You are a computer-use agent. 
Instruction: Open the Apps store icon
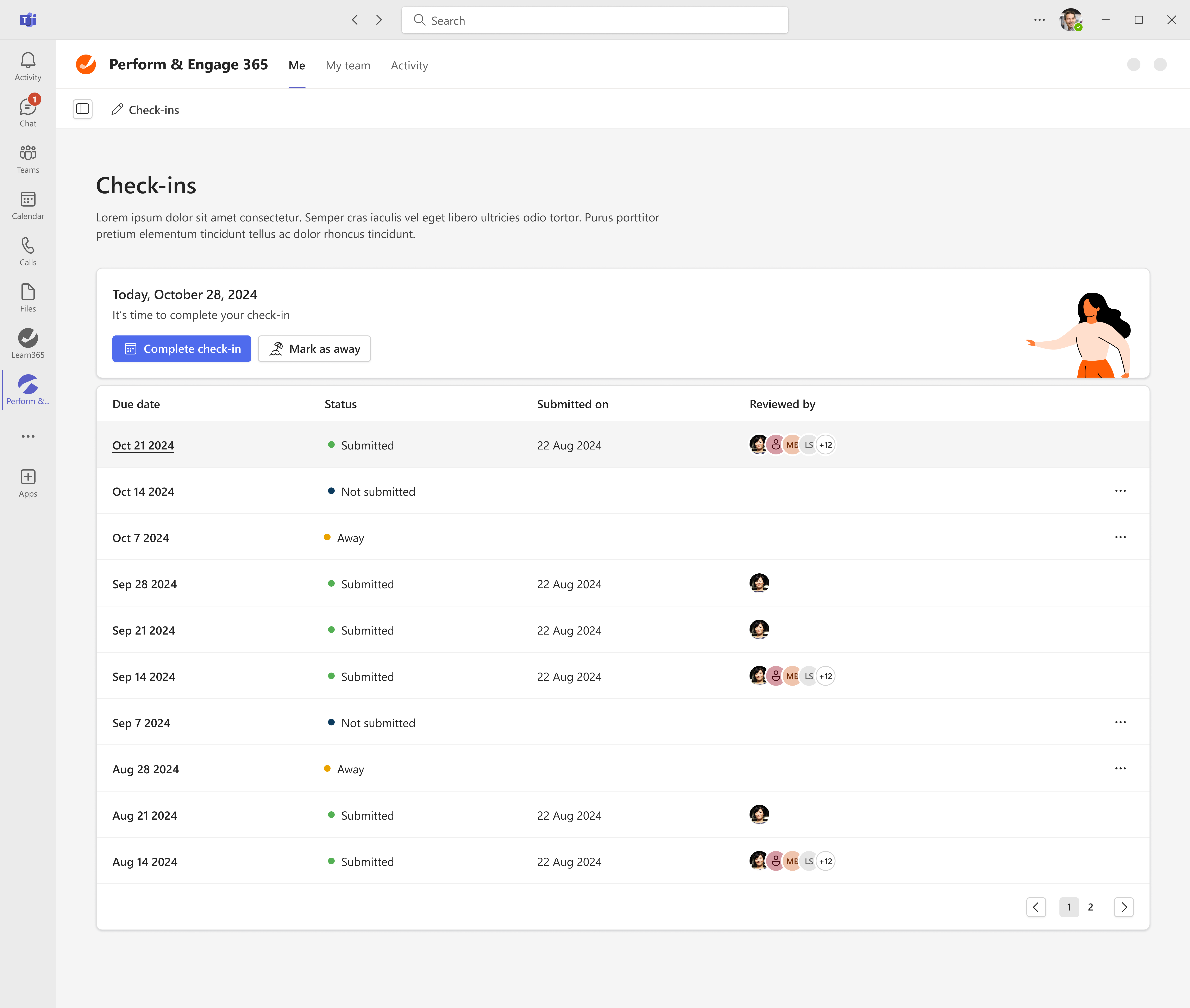point(27,483)
